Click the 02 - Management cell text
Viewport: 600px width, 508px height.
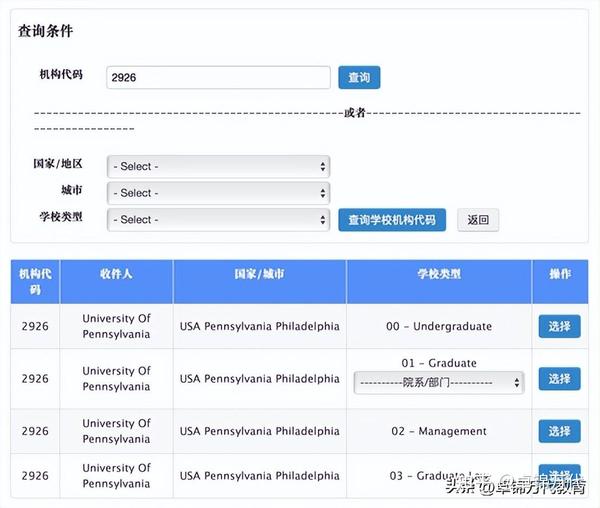[439, 431]
